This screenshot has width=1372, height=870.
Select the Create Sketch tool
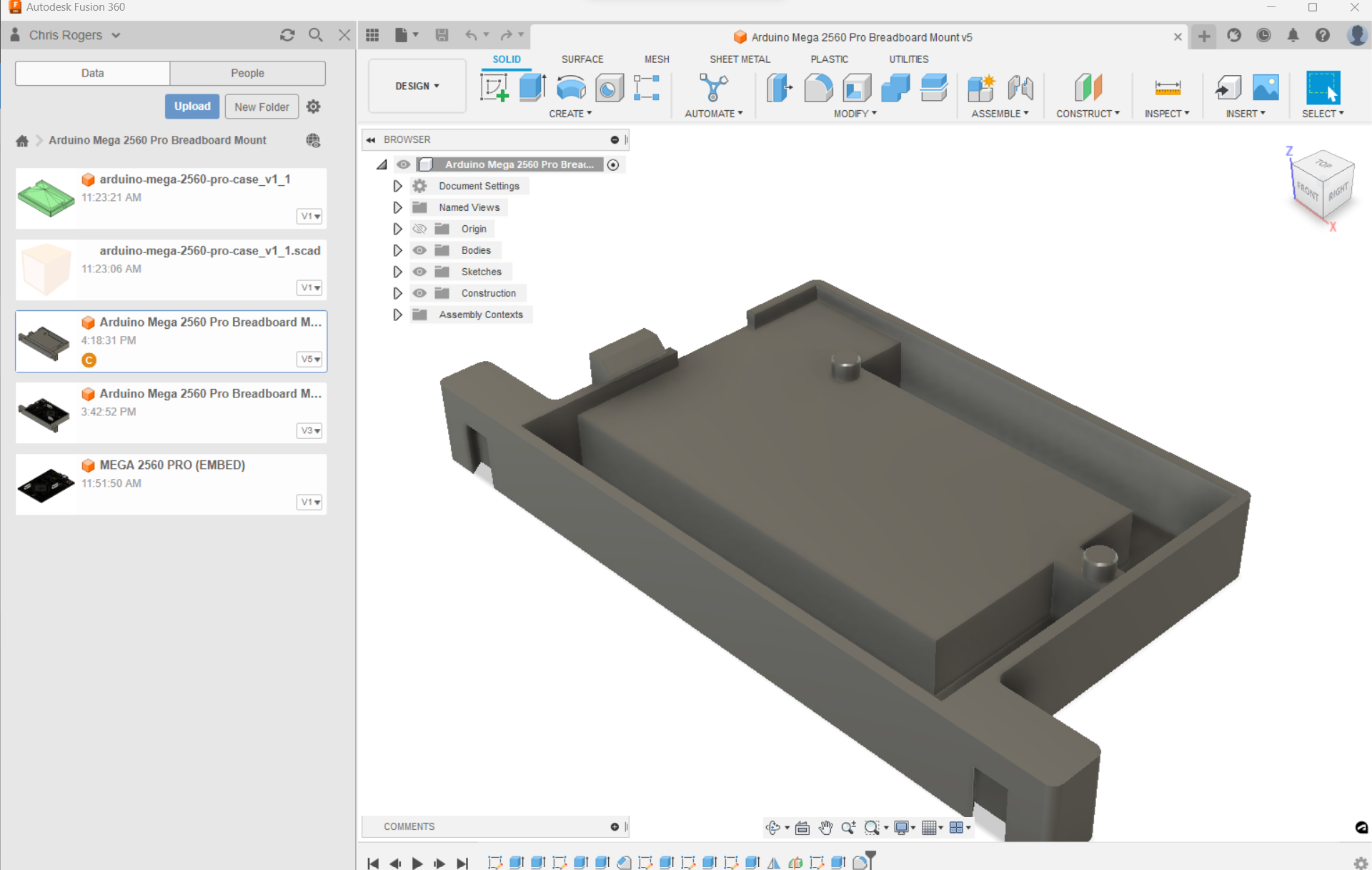point(494,87)
